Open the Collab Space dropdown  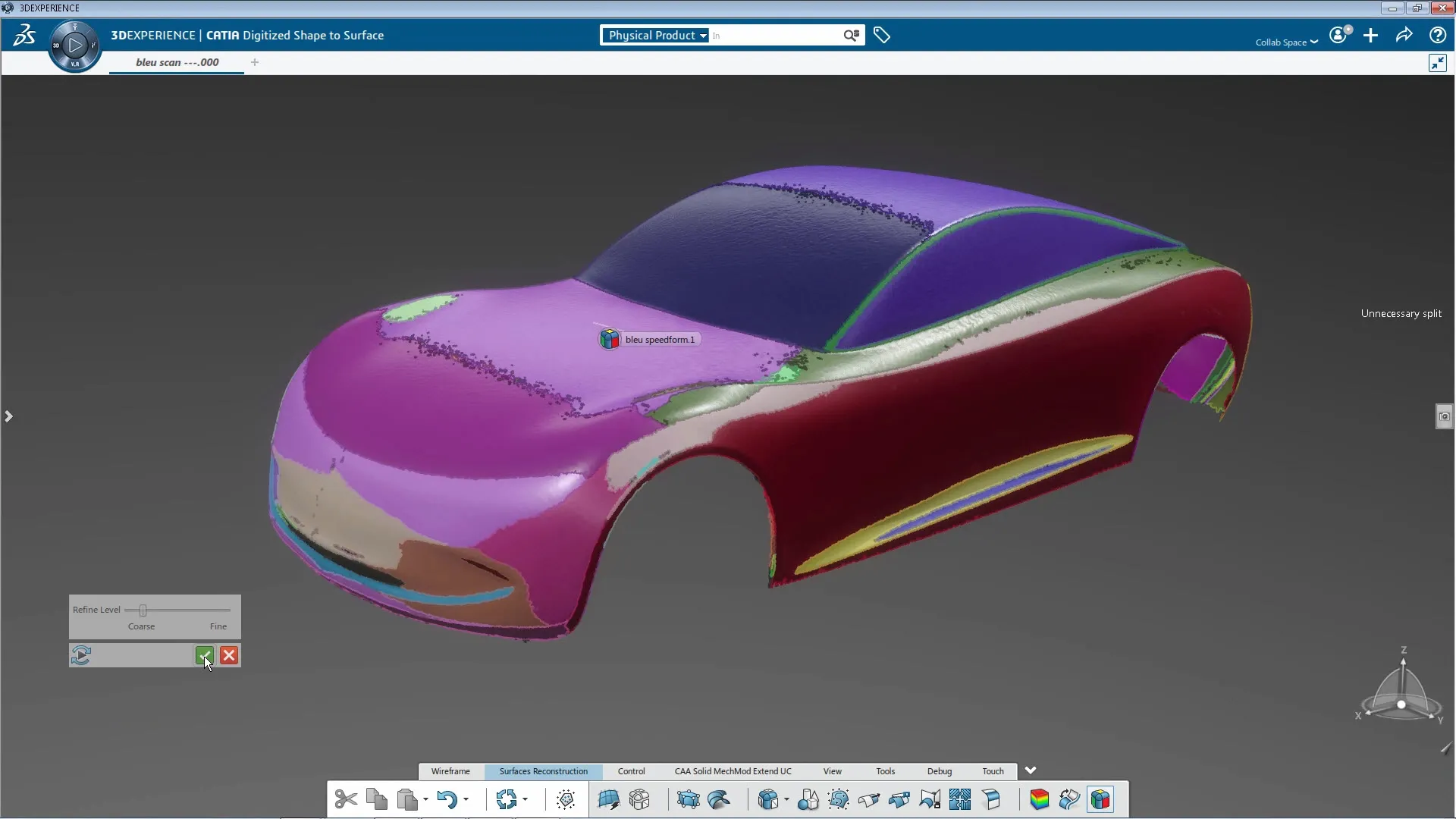pos(1287,42)
